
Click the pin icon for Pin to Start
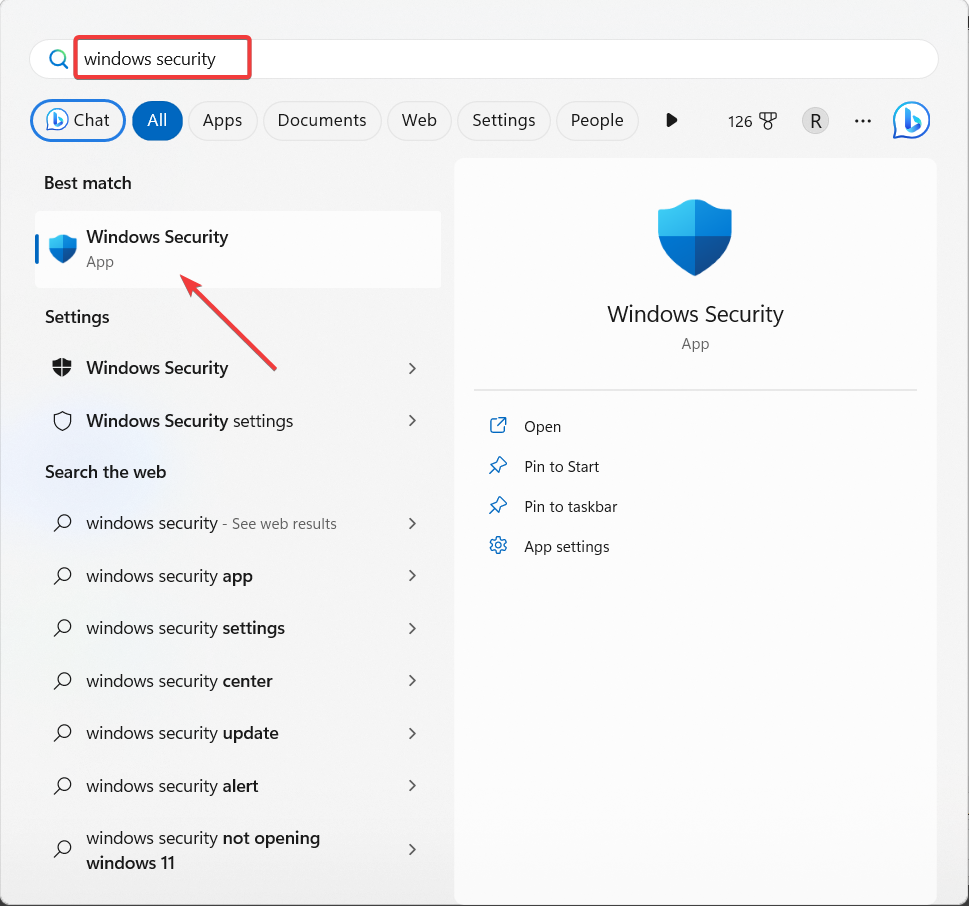click(498, 466)
